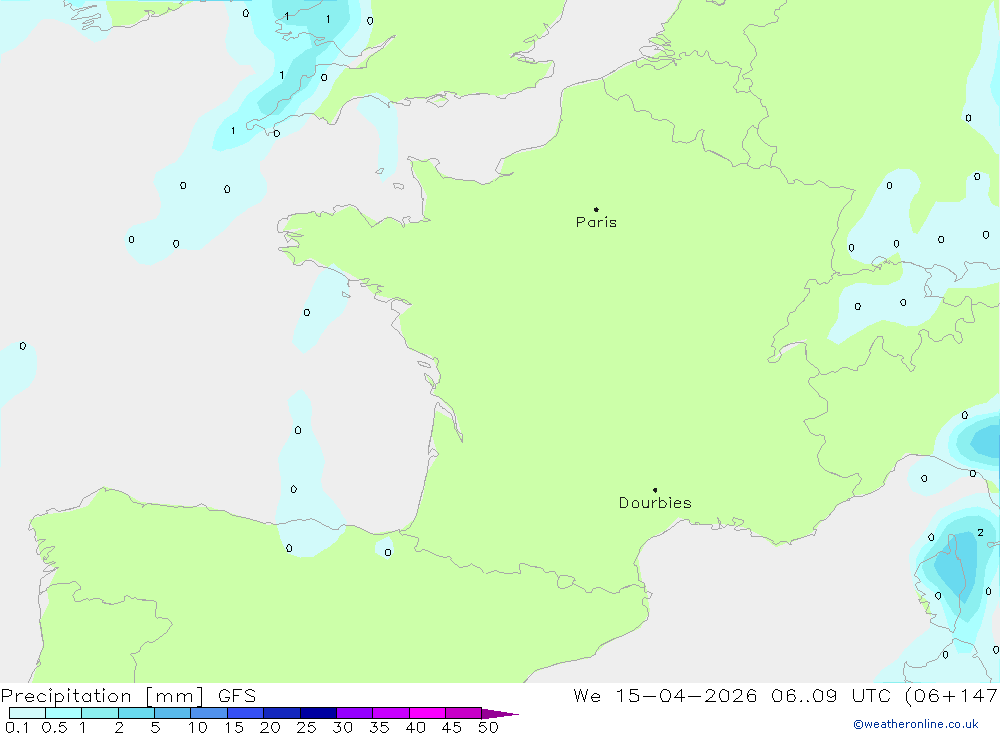This screenshot has width=1000, height=733.
Task: Click the 'Precipitation [mm]' title text
Action: click(102, 696)
